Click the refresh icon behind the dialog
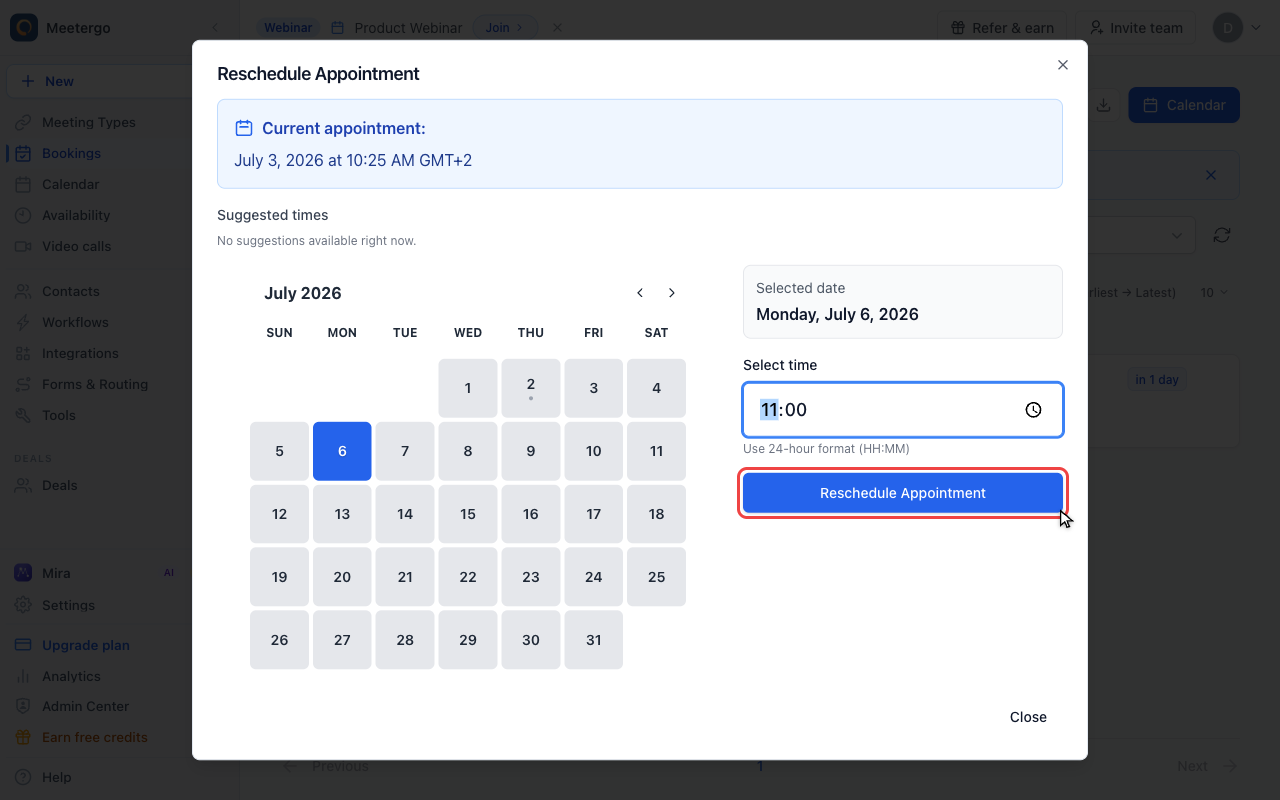1280x800 pixels. pos(1221,235)
